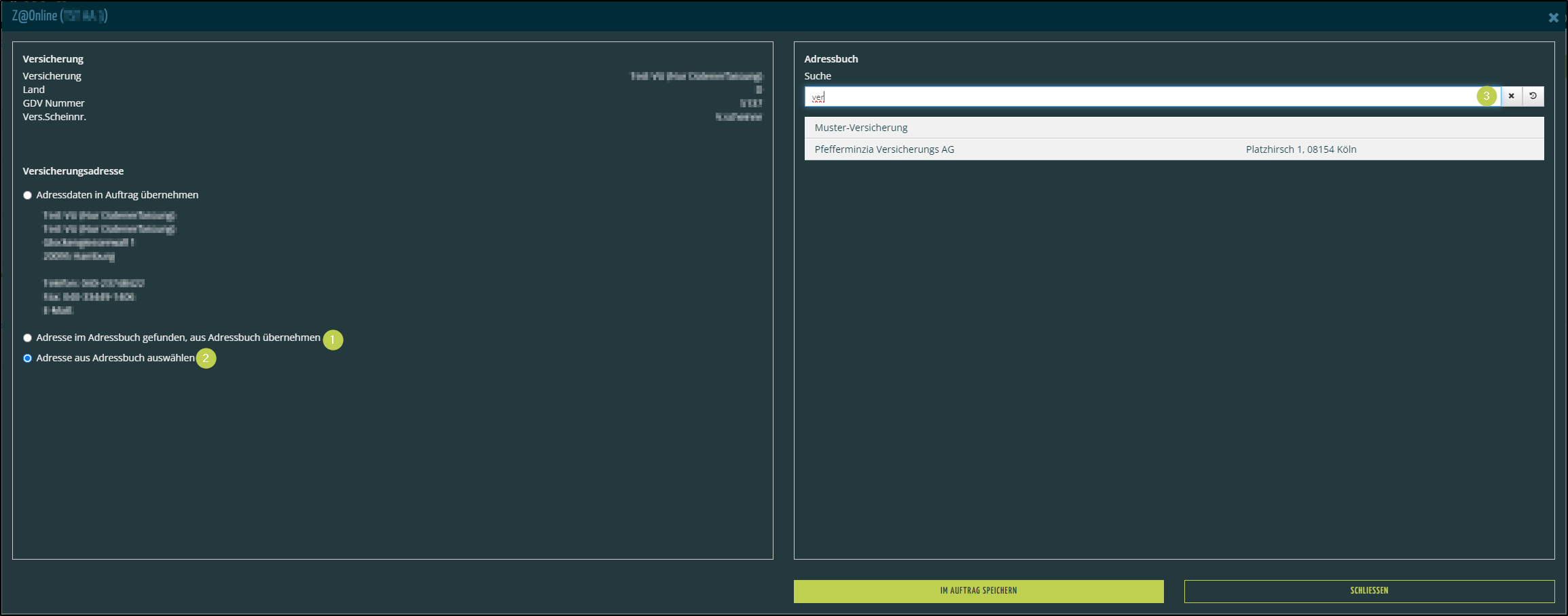Select 'Adressdaten in Auftrag übernehmen' radio button
Screen dimensions: 1568x616
click(28, 196)
